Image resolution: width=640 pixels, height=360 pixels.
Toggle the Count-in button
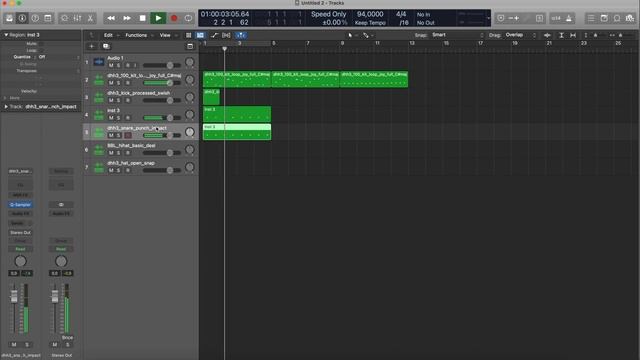tap(556, 18)
